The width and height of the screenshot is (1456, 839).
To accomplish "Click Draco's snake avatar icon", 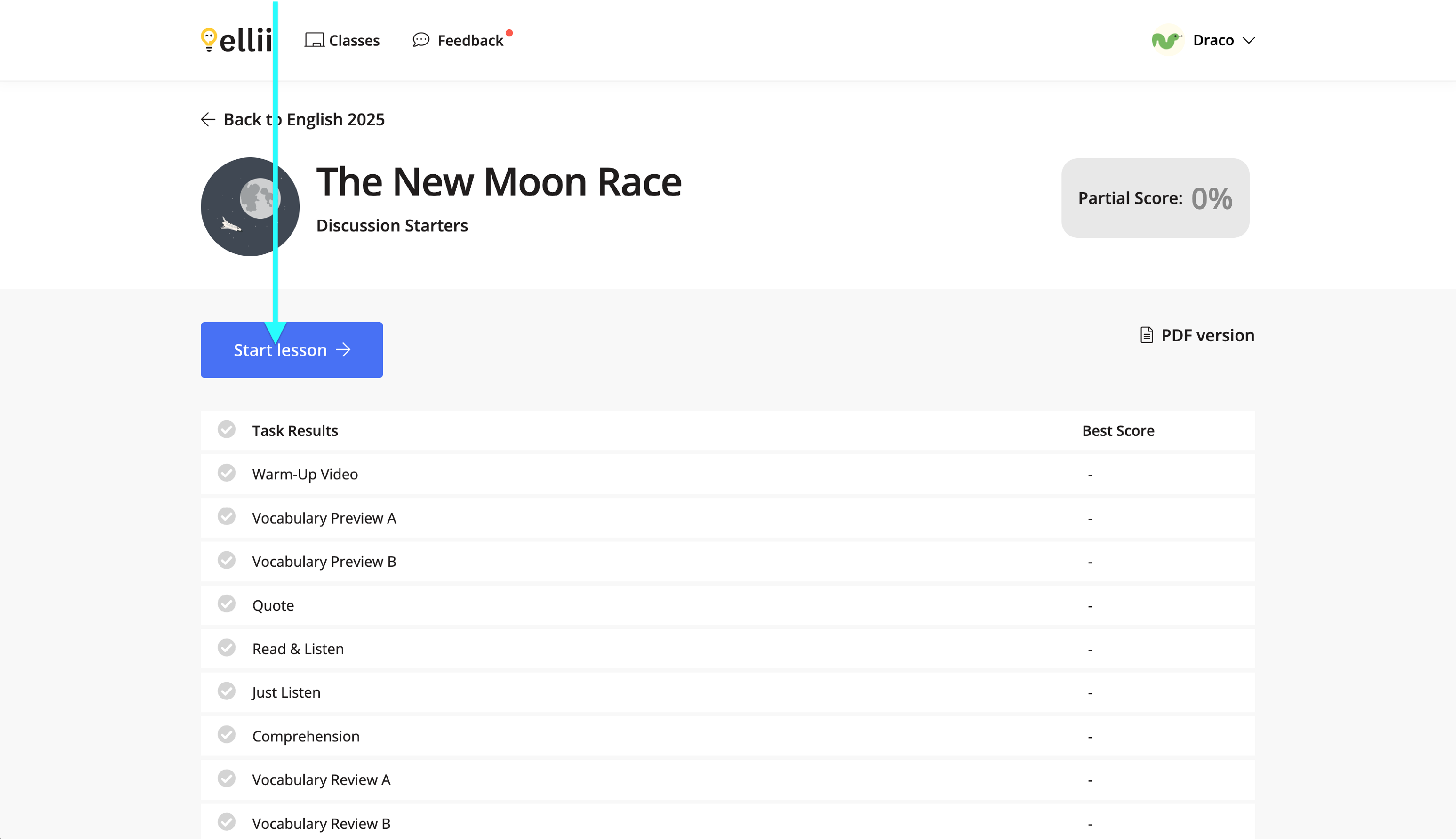I will click(1167, 40).
